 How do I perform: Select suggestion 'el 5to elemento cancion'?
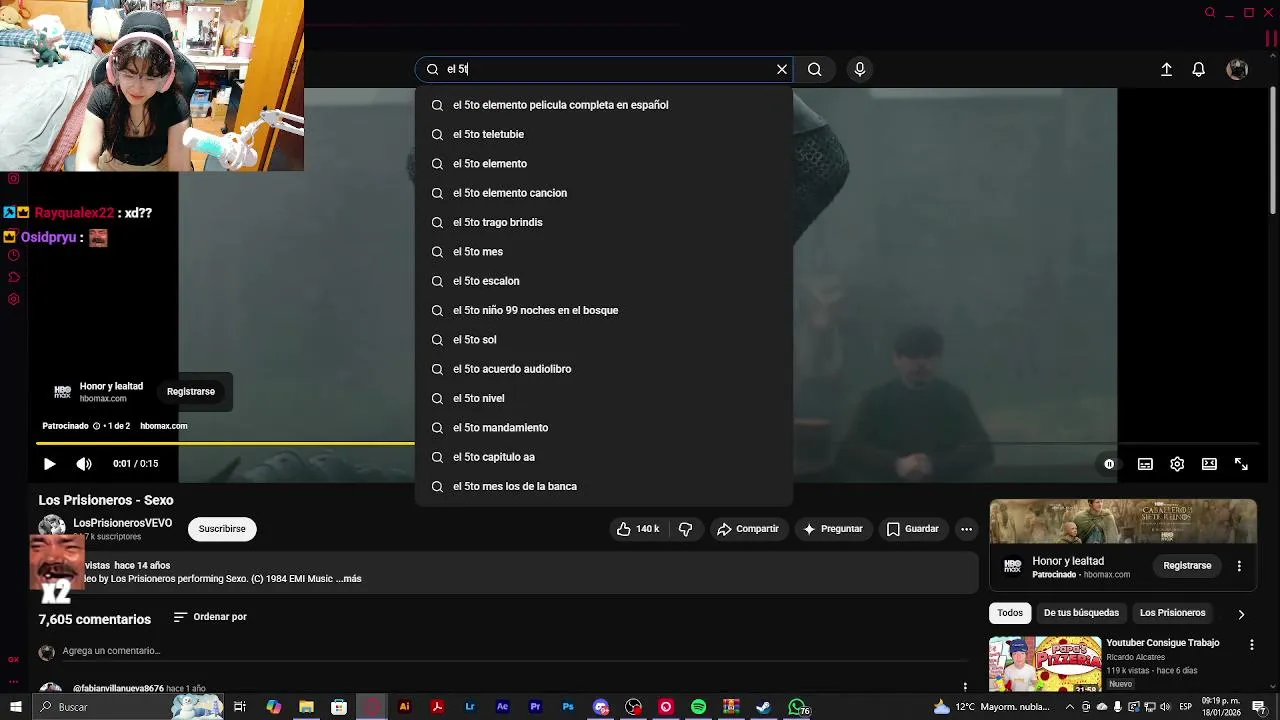point(604,193)
